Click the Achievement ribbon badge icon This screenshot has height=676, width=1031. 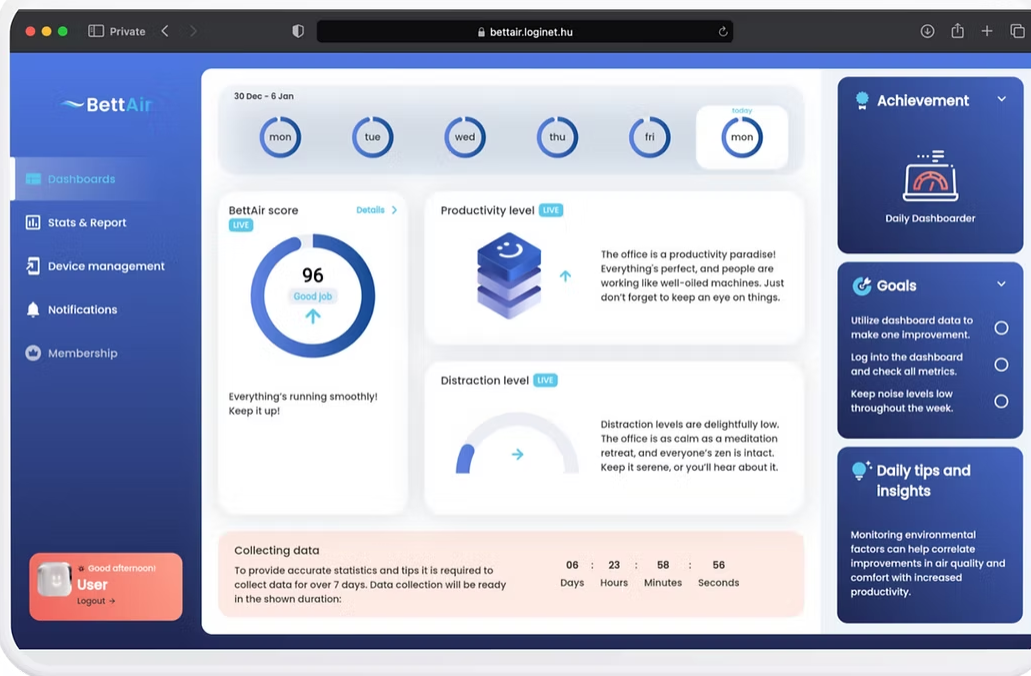[x=861, y=101]
